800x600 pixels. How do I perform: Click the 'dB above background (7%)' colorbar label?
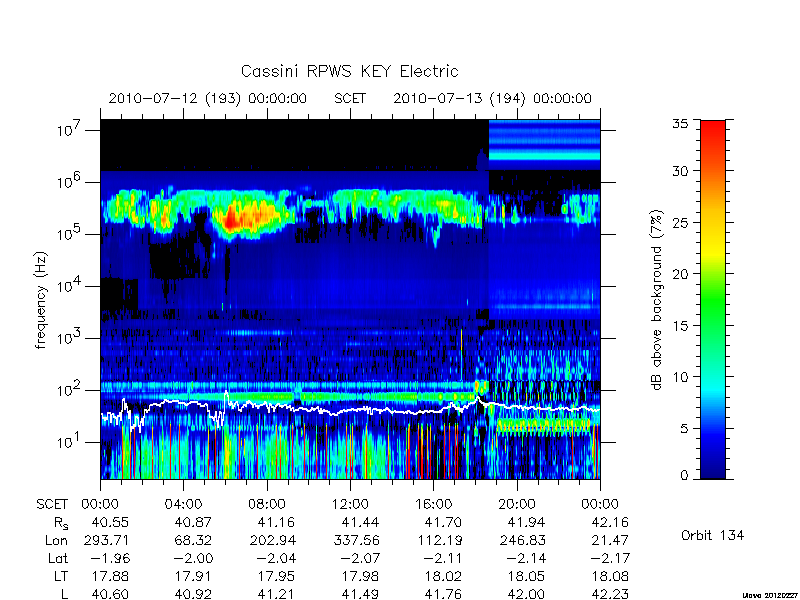(x=657, y=300)
